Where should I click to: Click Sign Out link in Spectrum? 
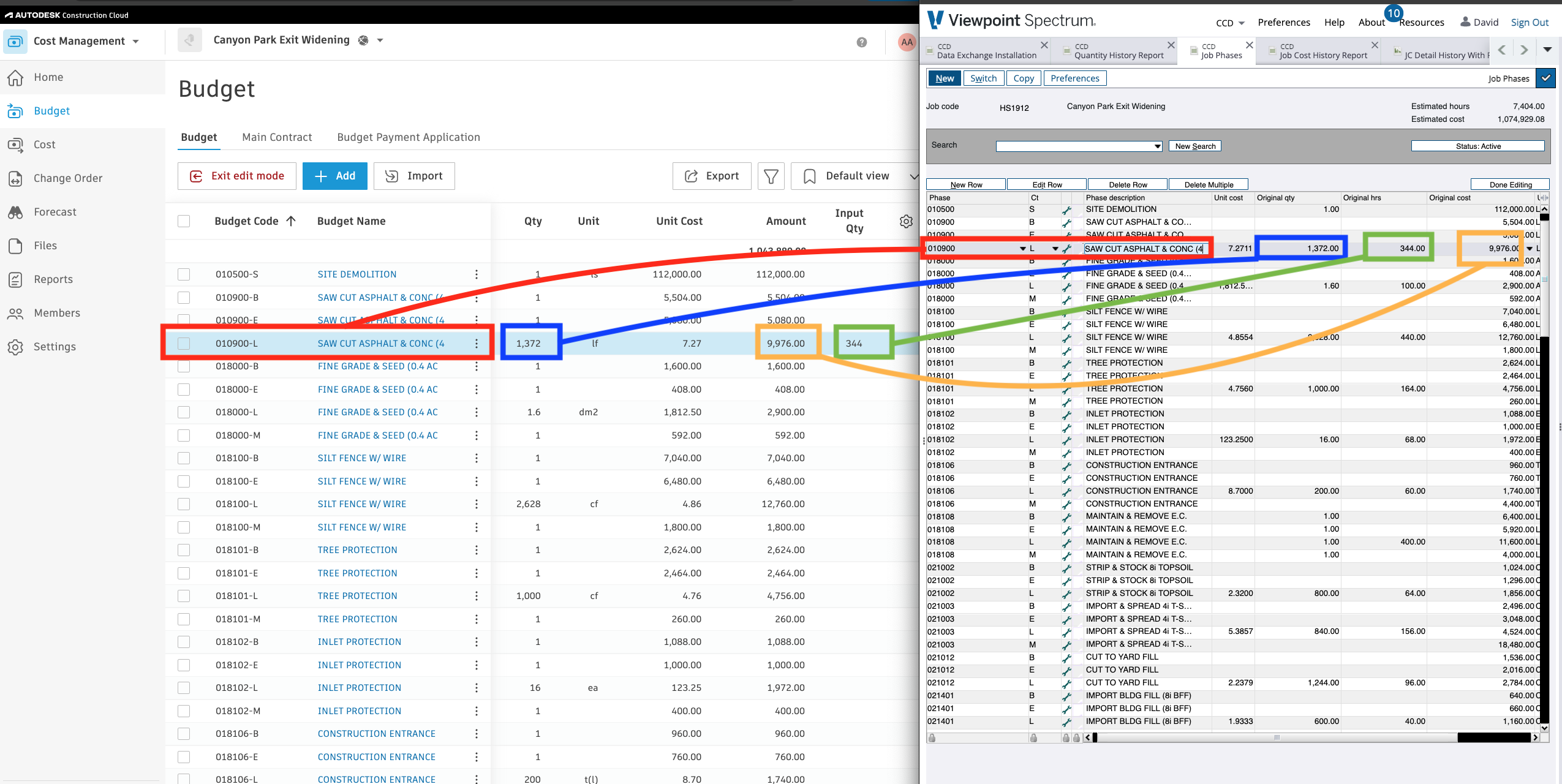coord(1530,23)
